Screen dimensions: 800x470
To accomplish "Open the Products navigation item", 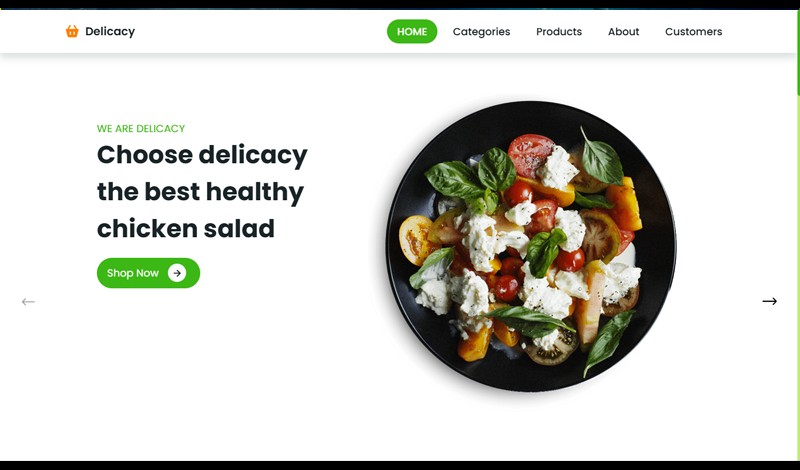I will 559,32.
